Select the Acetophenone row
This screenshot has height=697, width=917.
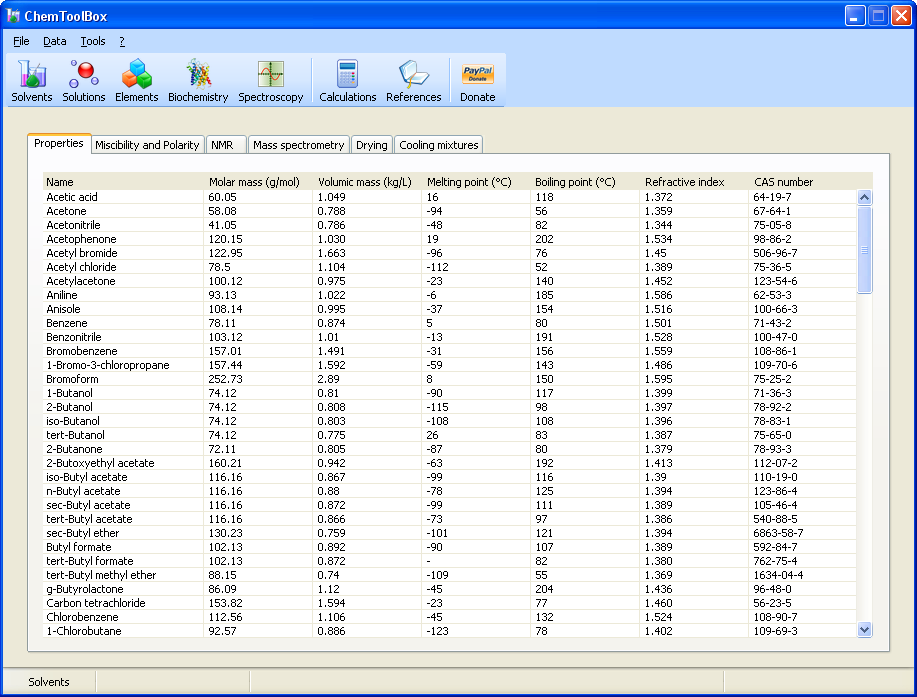(450, 239)
